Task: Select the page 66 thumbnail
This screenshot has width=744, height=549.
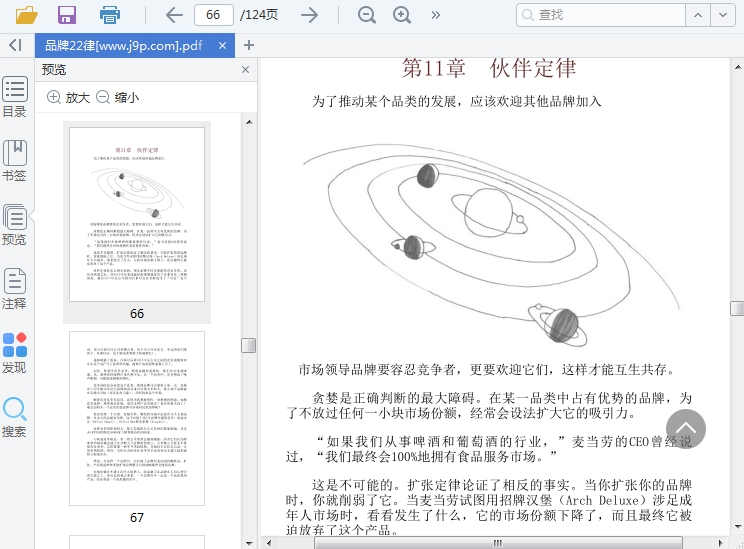Action: pos(137,214)
